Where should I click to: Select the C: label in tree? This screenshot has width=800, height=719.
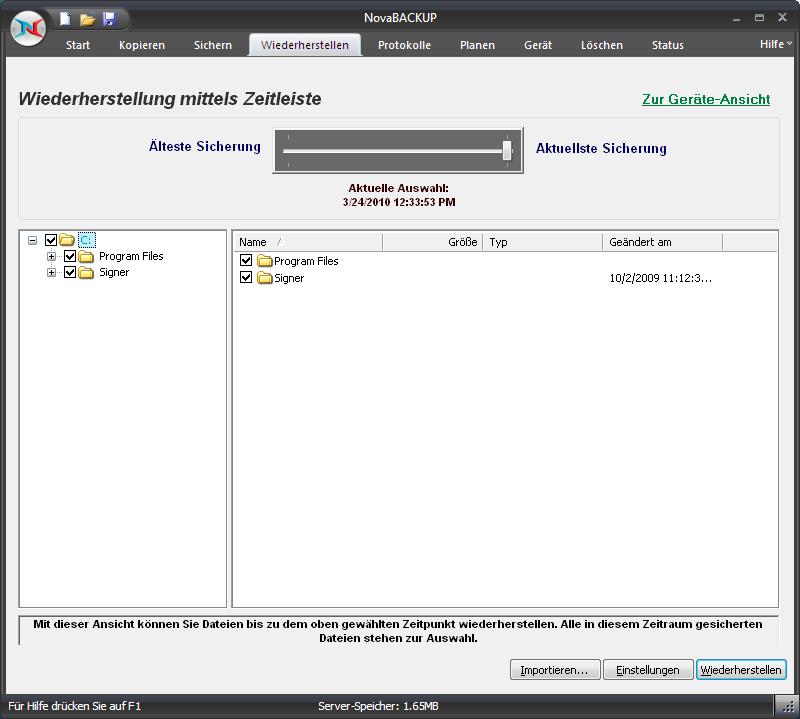coord(87,240)
